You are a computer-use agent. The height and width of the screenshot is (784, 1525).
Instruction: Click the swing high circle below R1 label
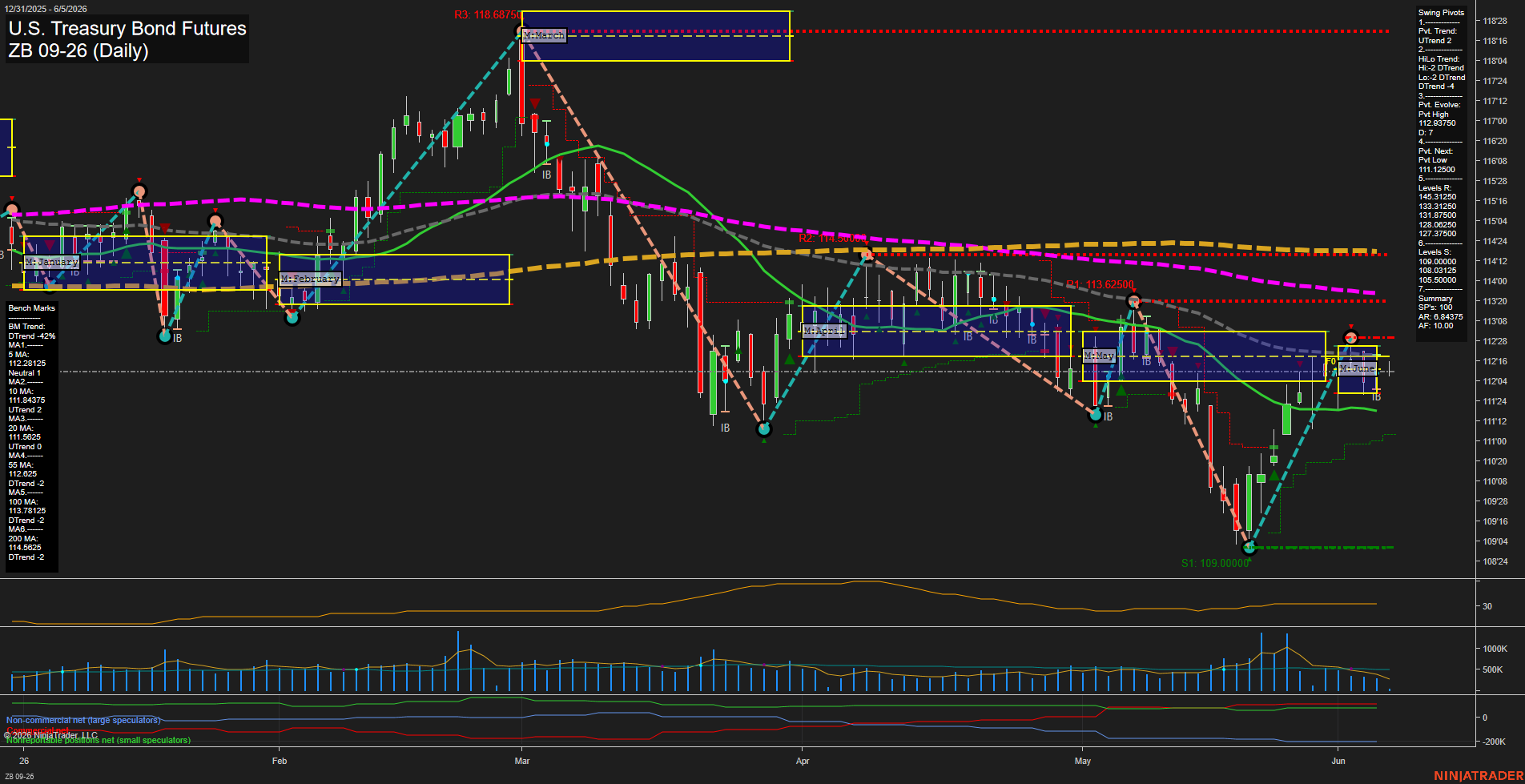1133,301
